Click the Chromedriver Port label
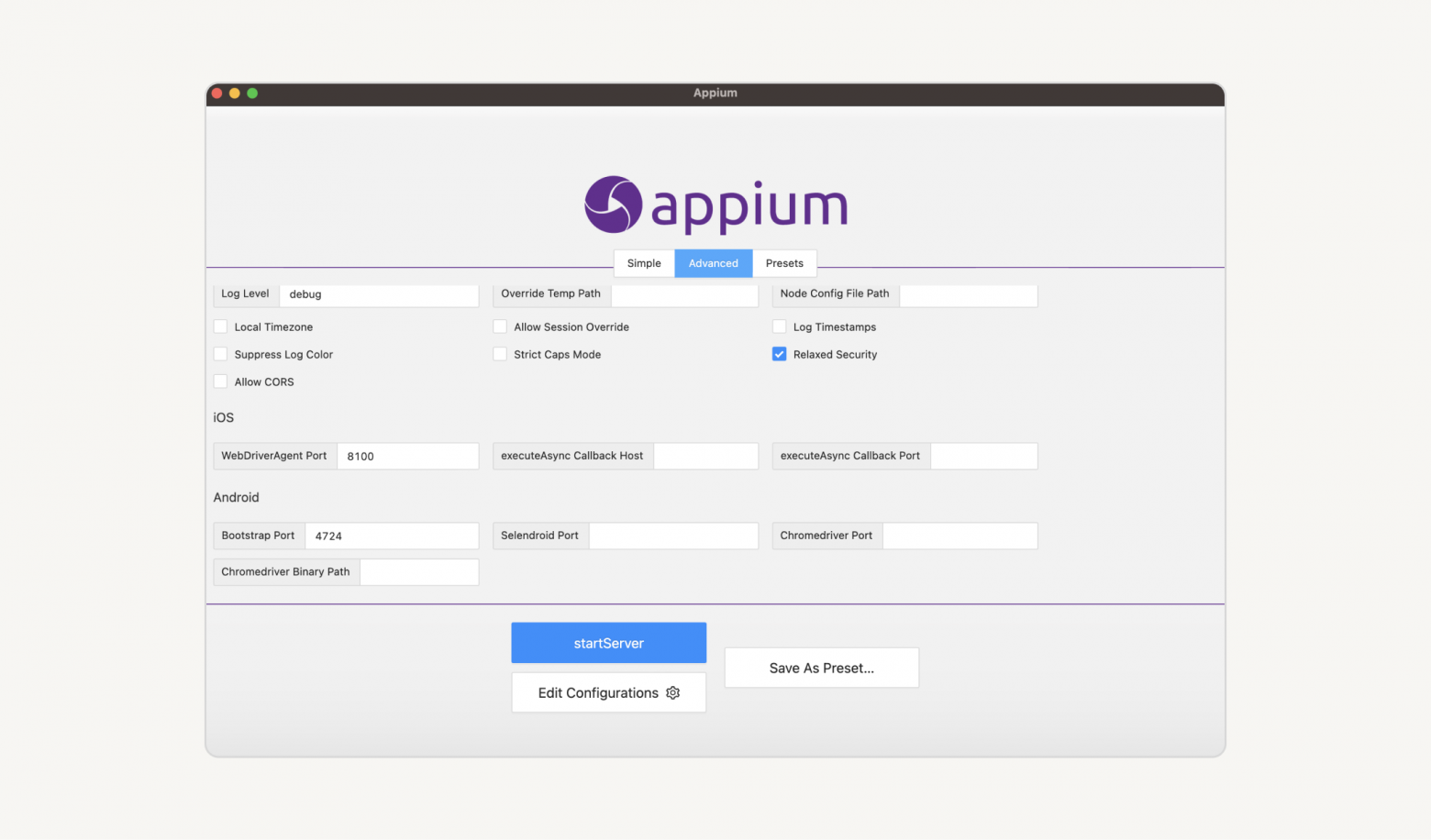Viewport: 1431px width, 840px height. click(826, 536)
